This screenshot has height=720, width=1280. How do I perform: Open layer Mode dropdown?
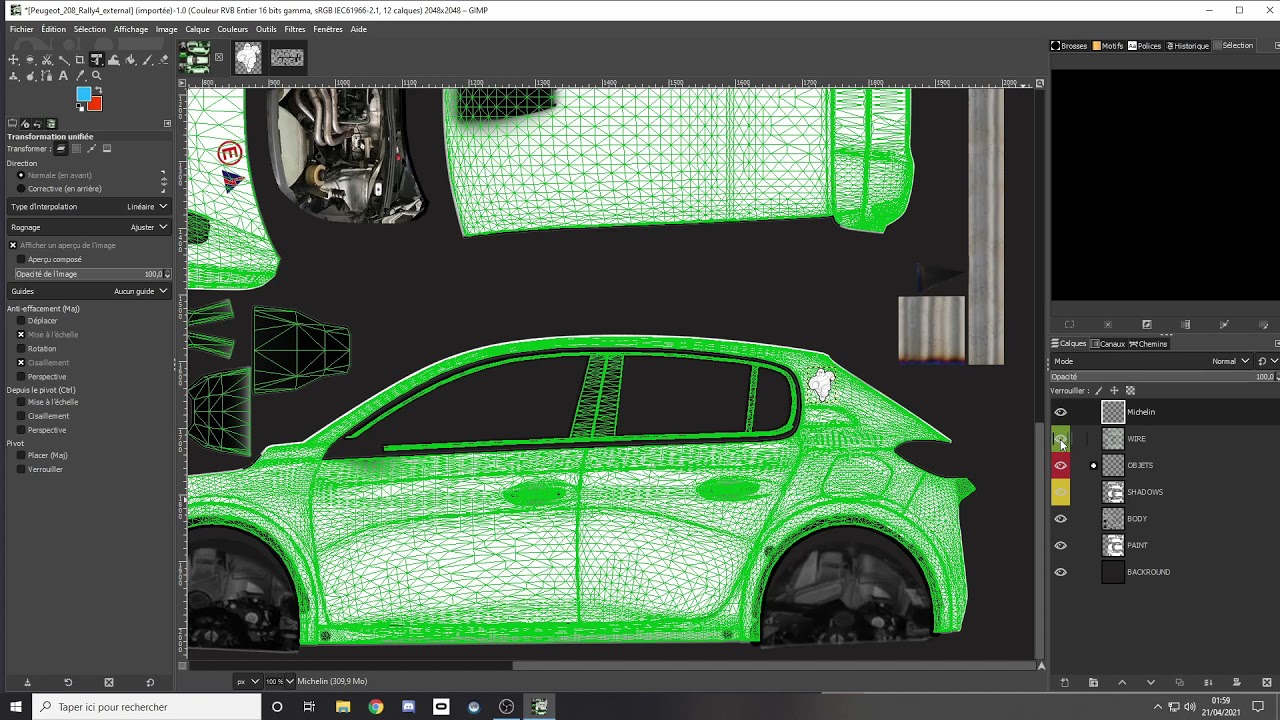1152,361
